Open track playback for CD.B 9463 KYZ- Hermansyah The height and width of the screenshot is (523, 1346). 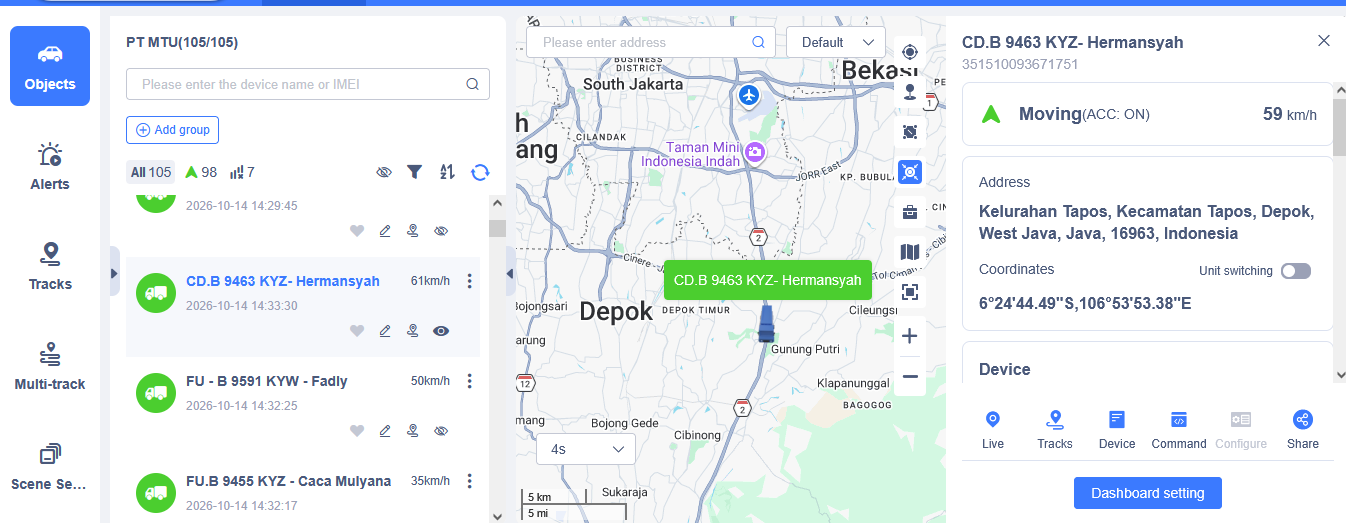(412, 331)
